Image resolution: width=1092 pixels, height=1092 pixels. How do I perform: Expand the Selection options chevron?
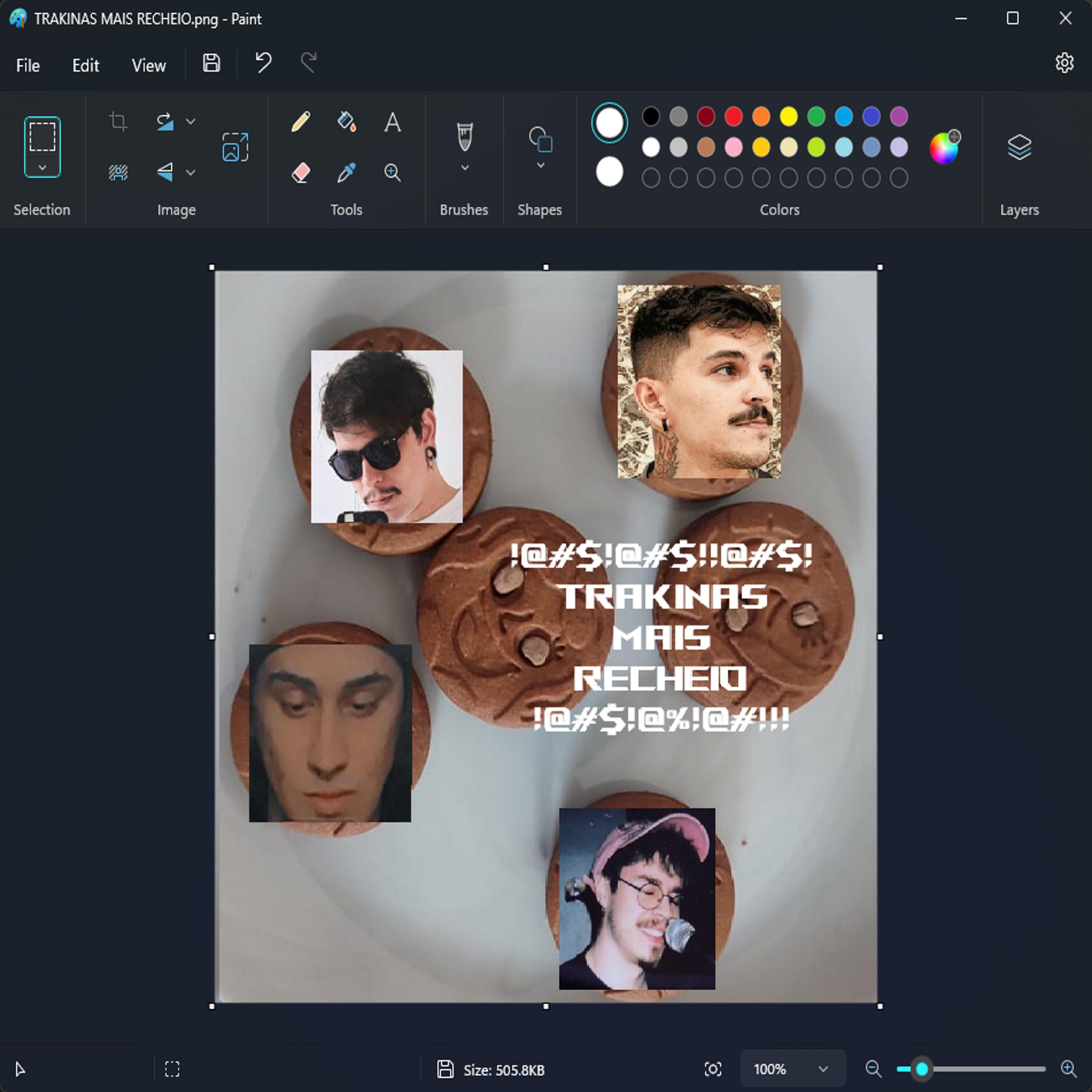42,167
